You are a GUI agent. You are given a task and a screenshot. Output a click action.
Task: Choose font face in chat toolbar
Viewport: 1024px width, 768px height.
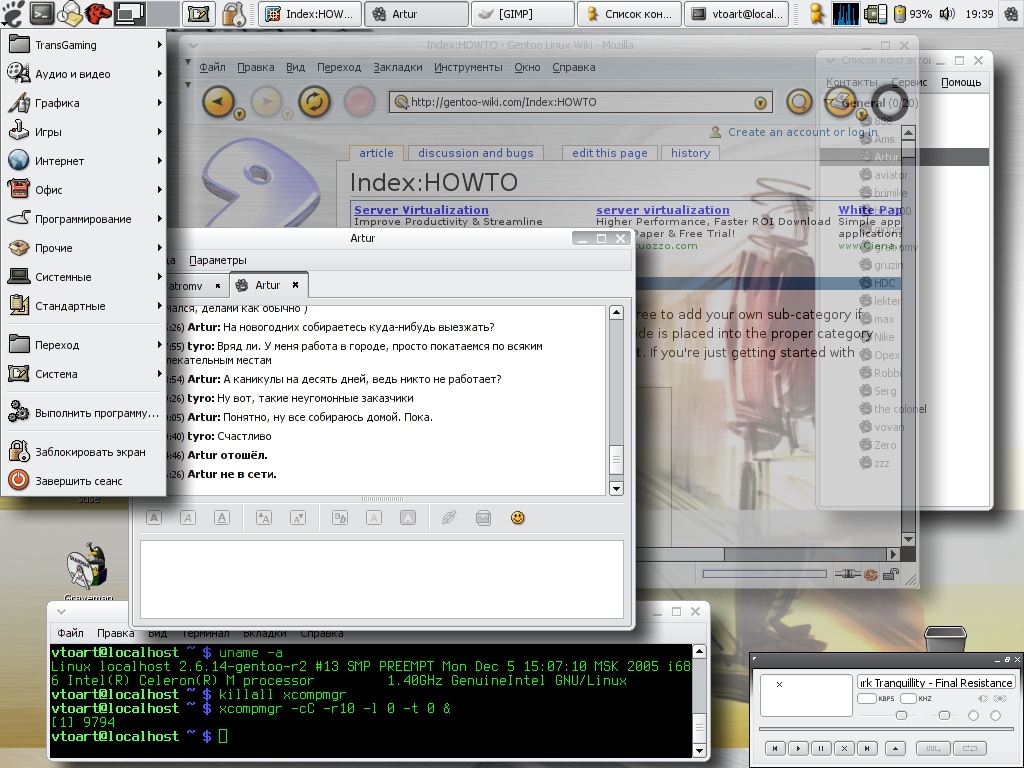click(x=340, y=518)
